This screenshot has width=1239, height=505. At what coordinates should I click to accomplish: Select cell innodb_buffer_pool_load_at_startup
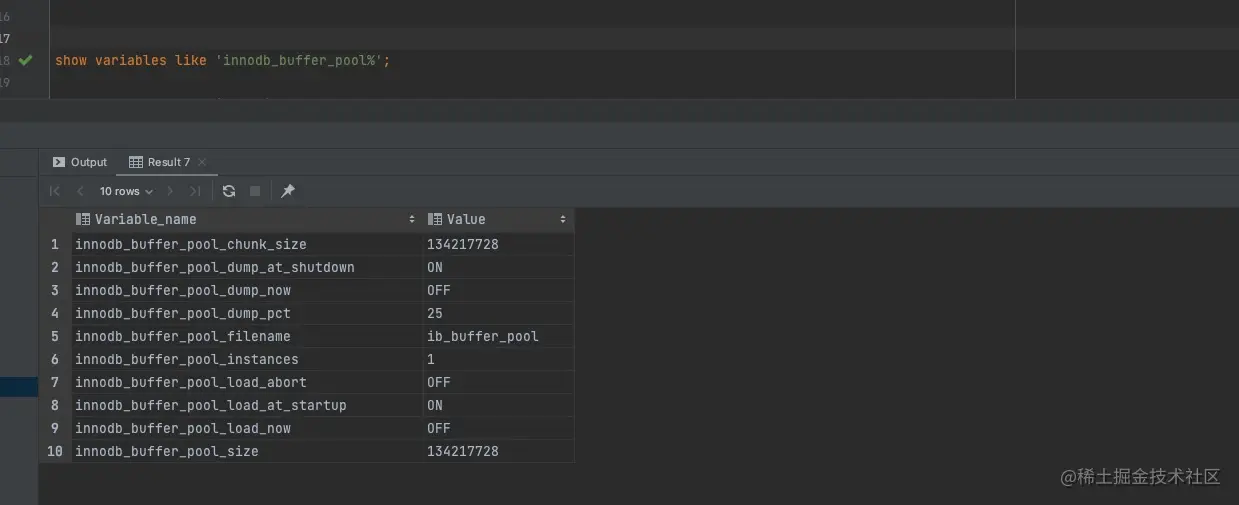point(246,405)
